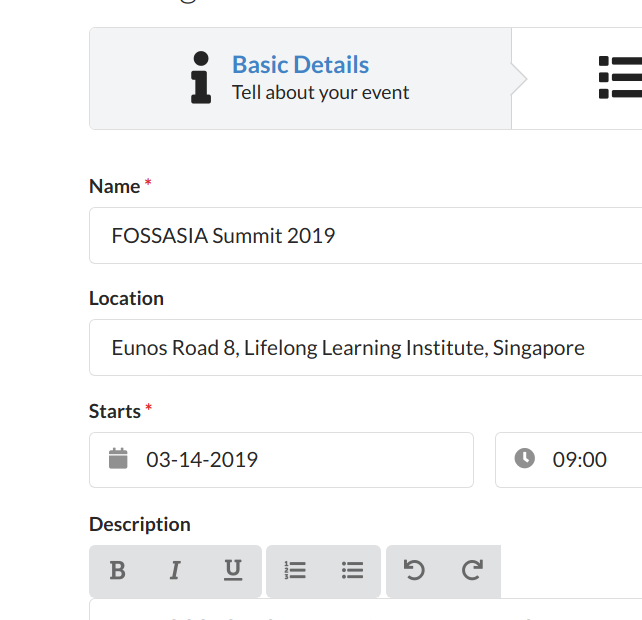Toggle italic formatting in Description editor
The image size is (642, 620).
[x=175, y=570]
